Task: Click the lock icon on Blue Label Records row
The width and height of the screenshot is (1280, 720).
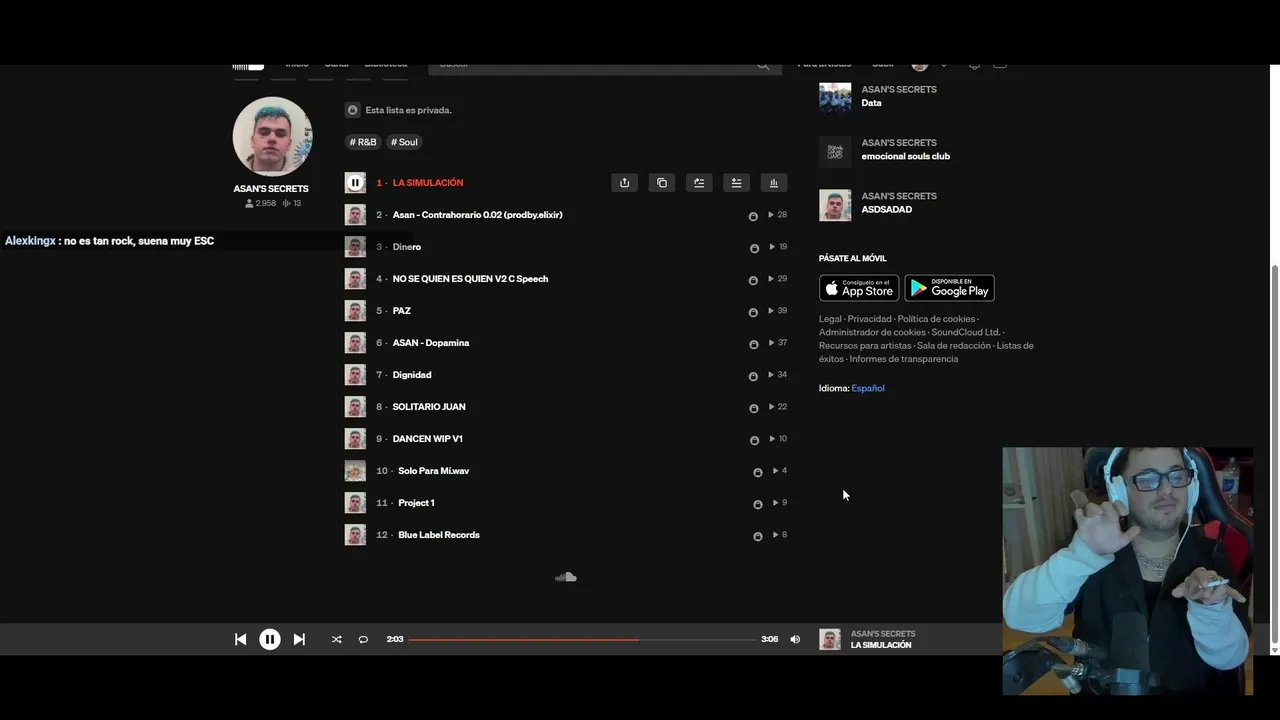Action: (758, 536)
